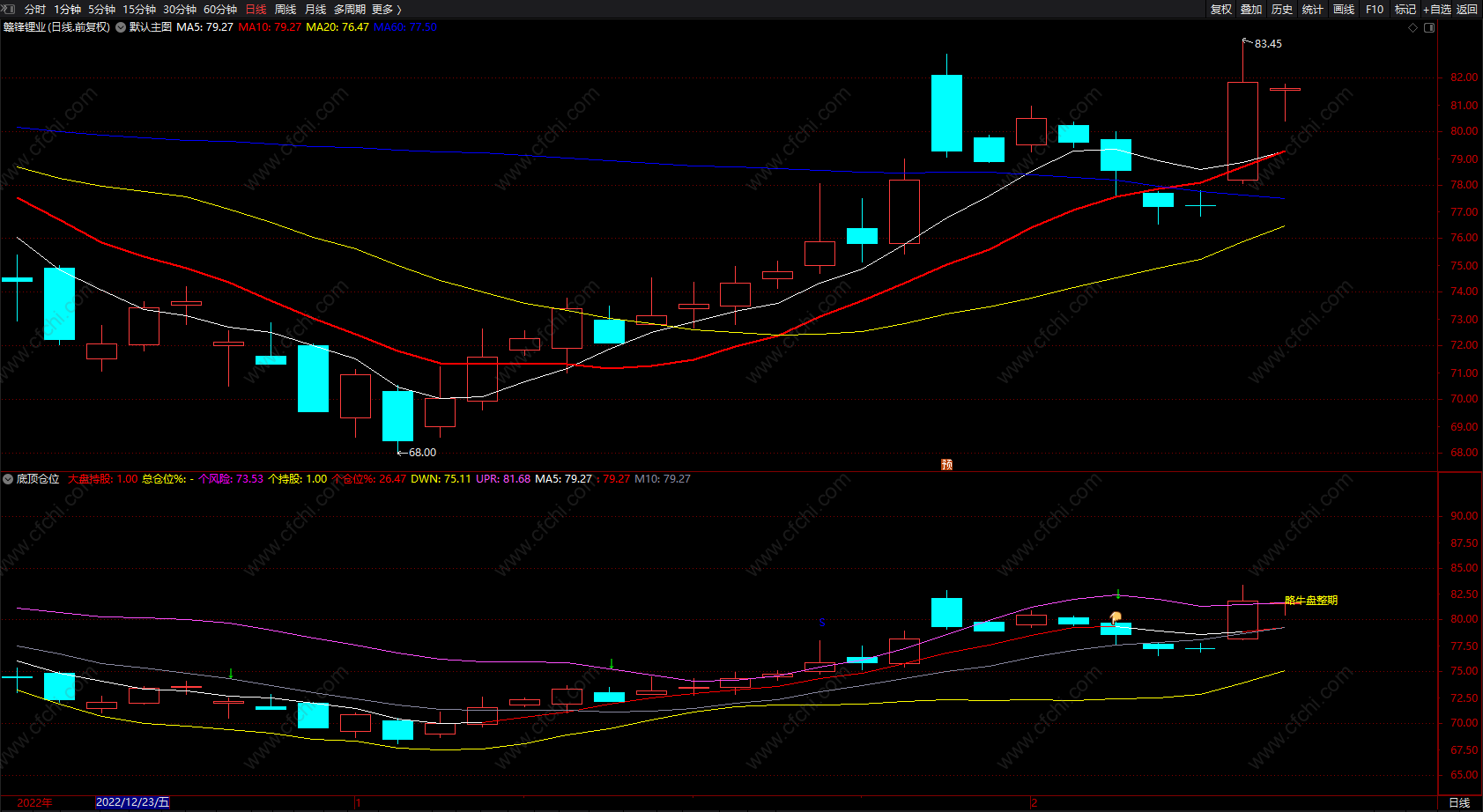Open 多周期 multi-period view
1483x812 pixels.
pyautogui.click(x=350, y=9)
